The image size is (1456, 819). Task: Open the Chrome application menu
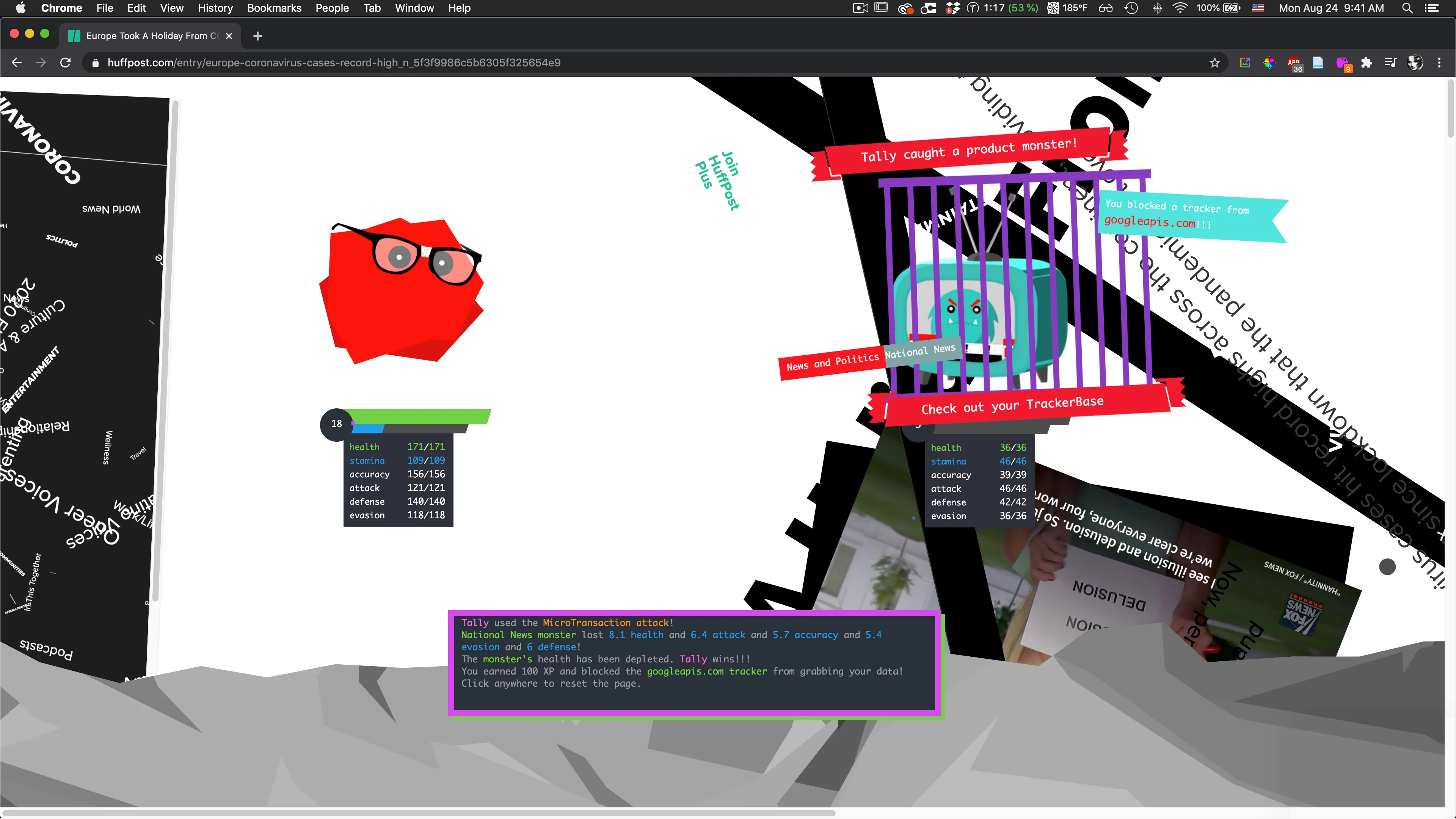pyautogui.click(x=61, y=8)
